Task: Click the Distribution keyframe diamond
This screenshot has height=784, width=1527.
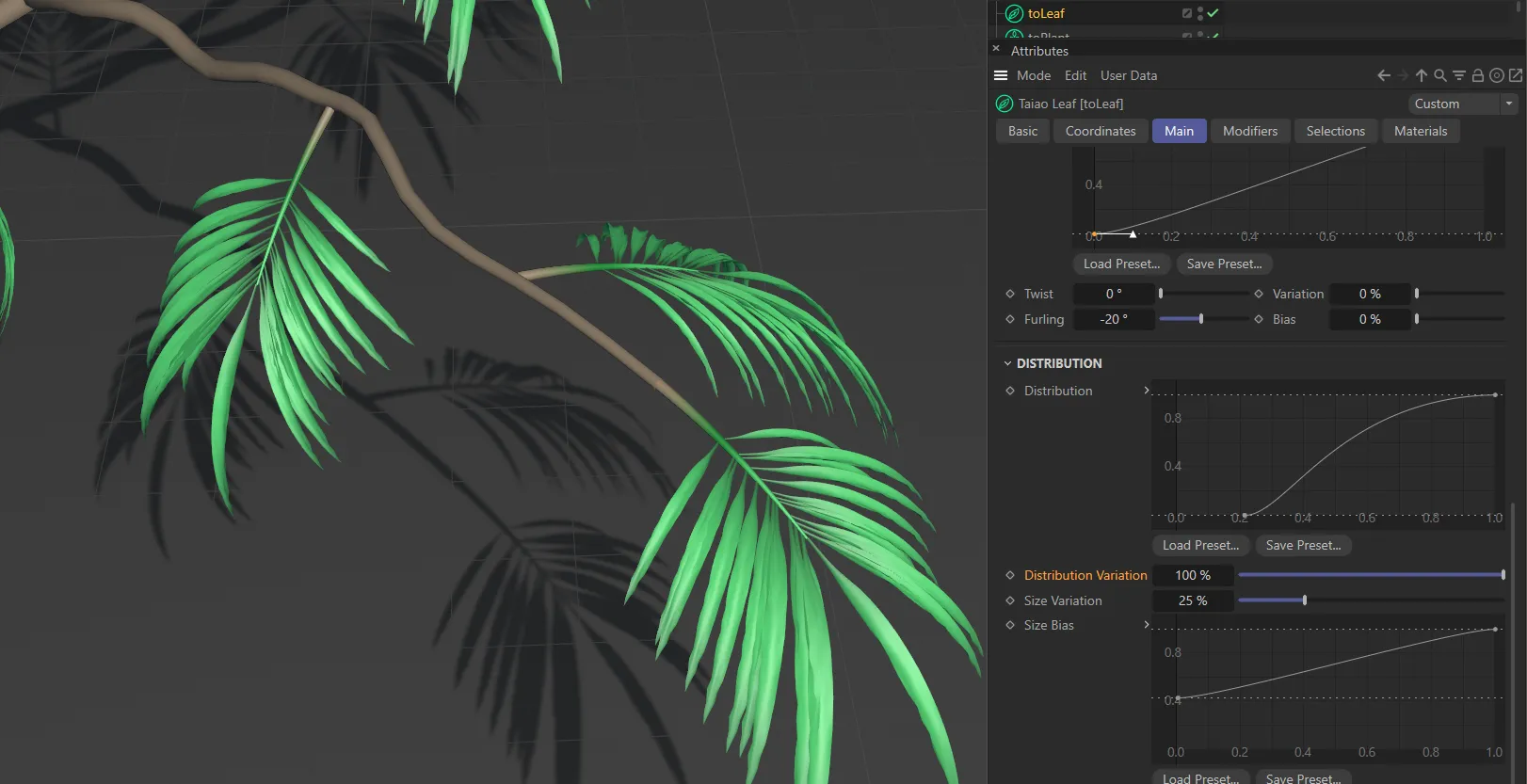Action: point(1010,391)
